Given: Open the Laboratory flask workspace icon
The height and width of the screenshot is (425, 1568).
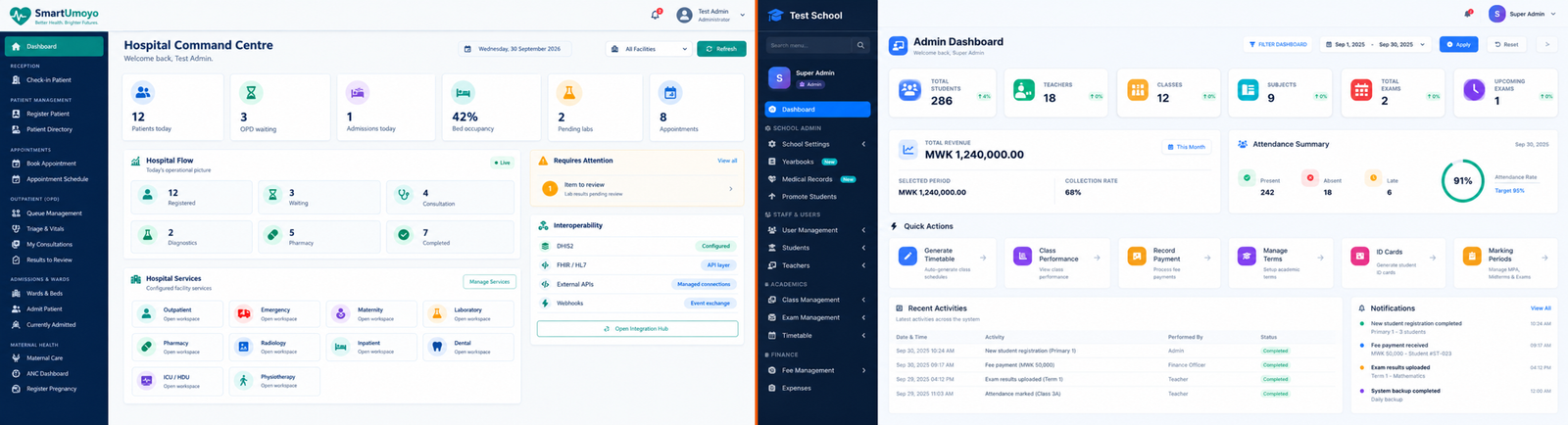Looking at the screenshot, I should tap(437, 313).
